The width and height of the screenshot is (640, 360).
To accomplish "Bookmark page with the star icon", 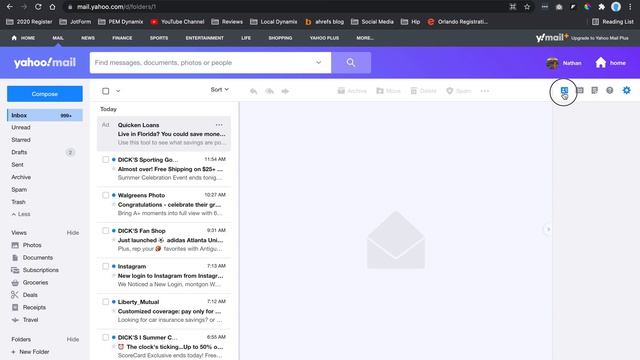I will [527, 7].
